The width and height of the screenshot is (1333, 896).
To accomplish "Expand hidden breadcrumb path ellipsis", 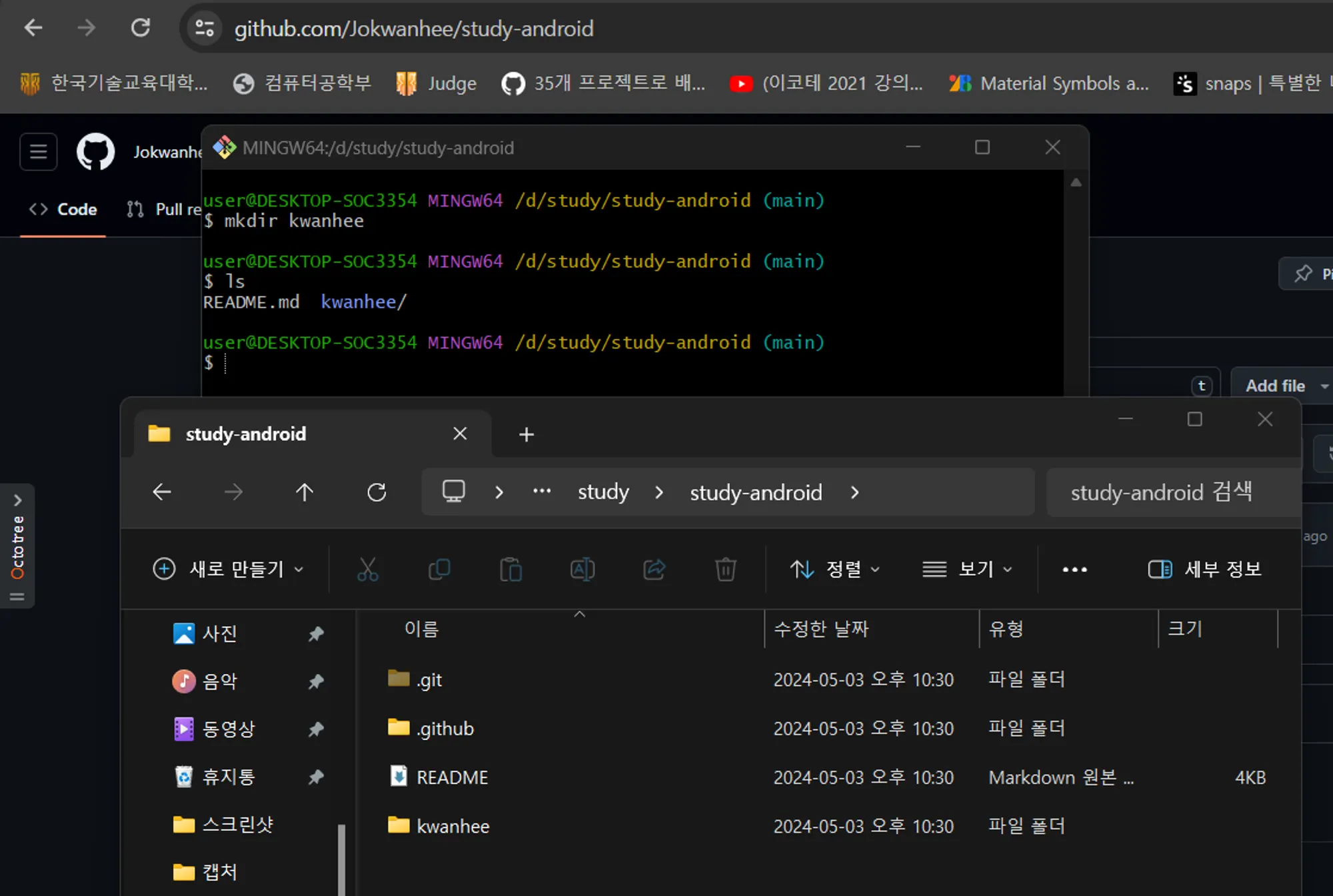I will (542, 492).
